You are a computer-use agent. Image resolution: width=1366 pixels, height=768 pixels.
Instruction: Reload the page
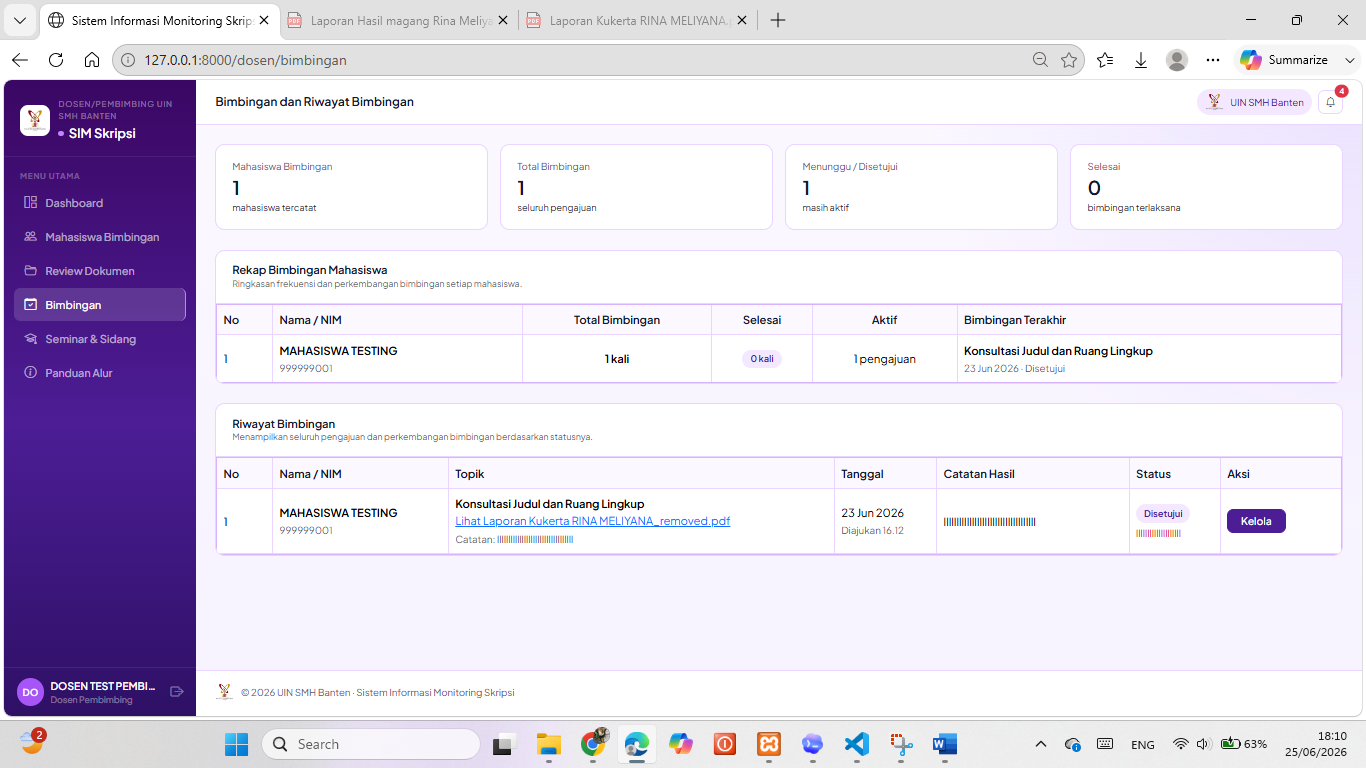point(56,60)
